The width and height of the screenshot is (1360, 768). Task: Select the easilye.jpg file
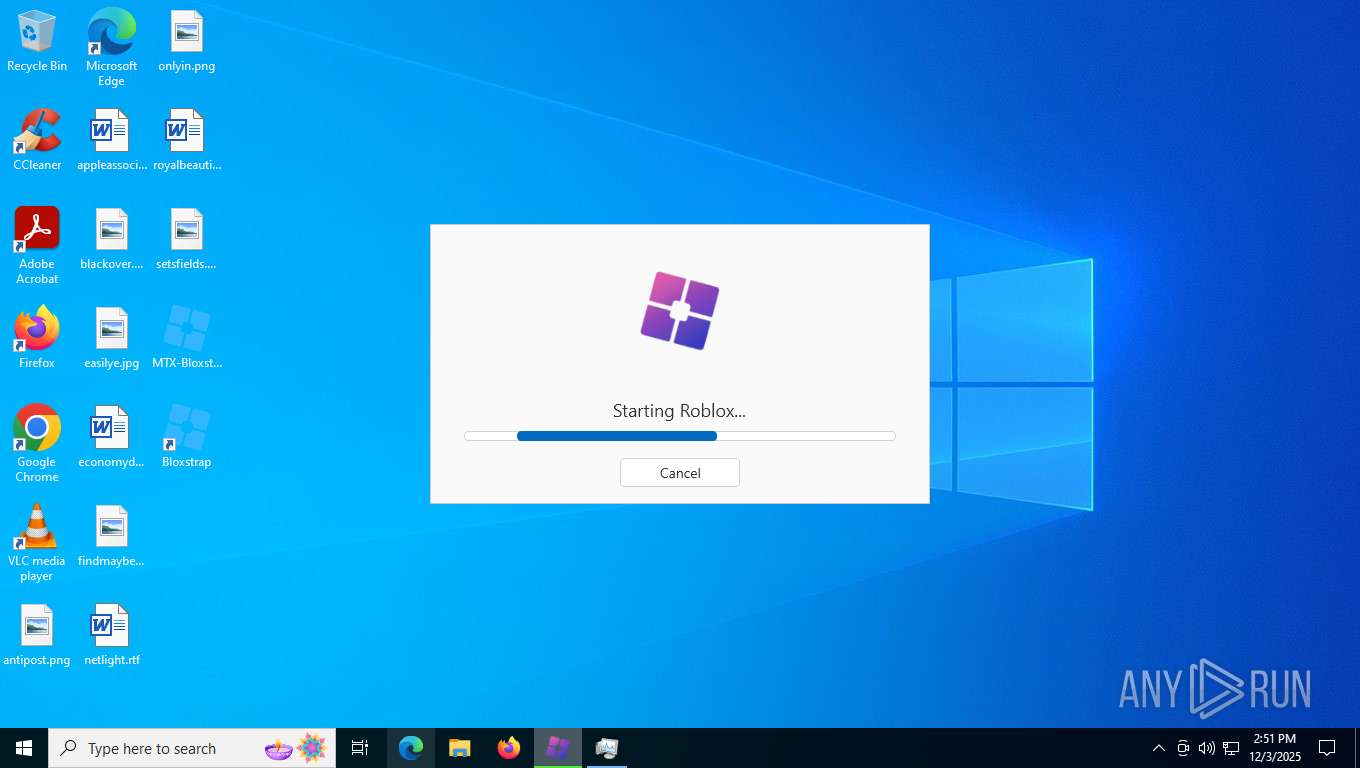pyautogui.click(x=111, y=339)
